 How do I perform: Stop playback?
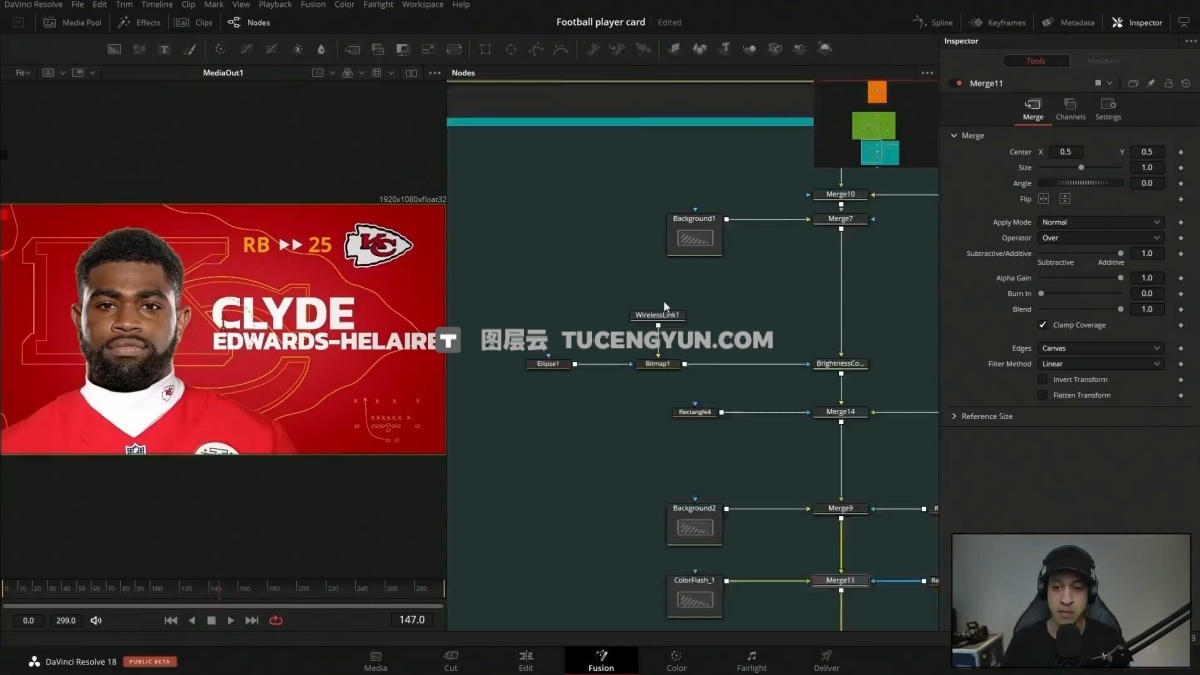(211, 620)
